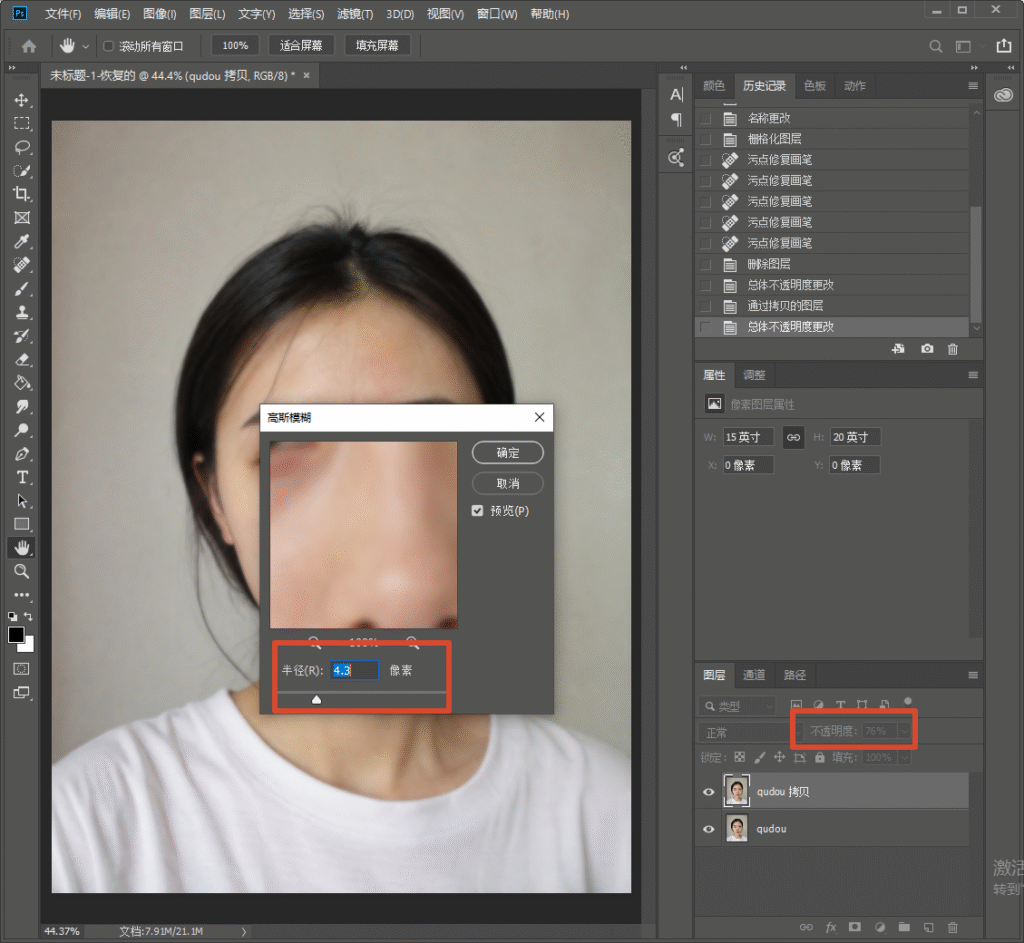1024x943 pixels.
Task: Create new document from current state
Action: point(899,349)
